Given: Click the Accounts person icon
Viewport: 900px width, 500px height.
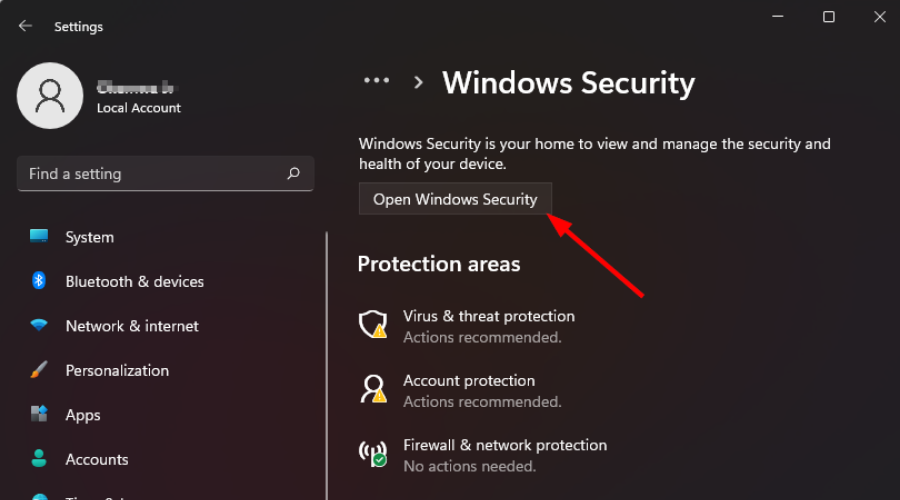Looking at the screenshot, I should click(39, 459).
